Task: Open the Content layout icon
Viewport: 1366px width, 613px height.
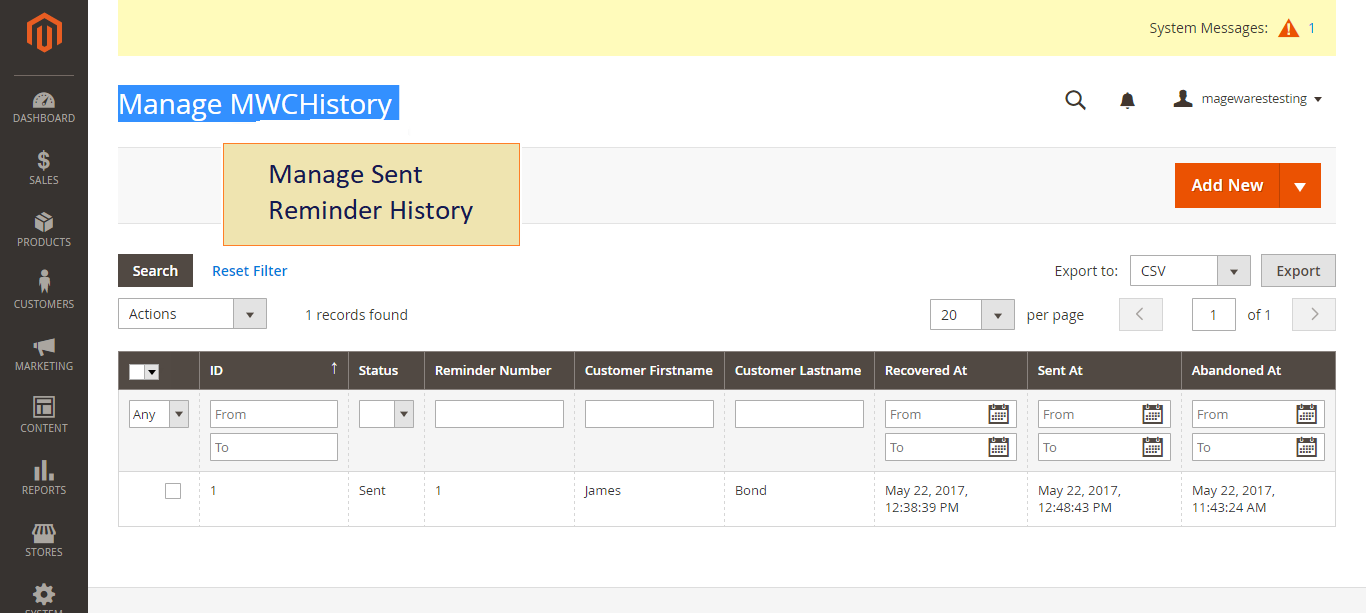Action: [x=44, y=408]
